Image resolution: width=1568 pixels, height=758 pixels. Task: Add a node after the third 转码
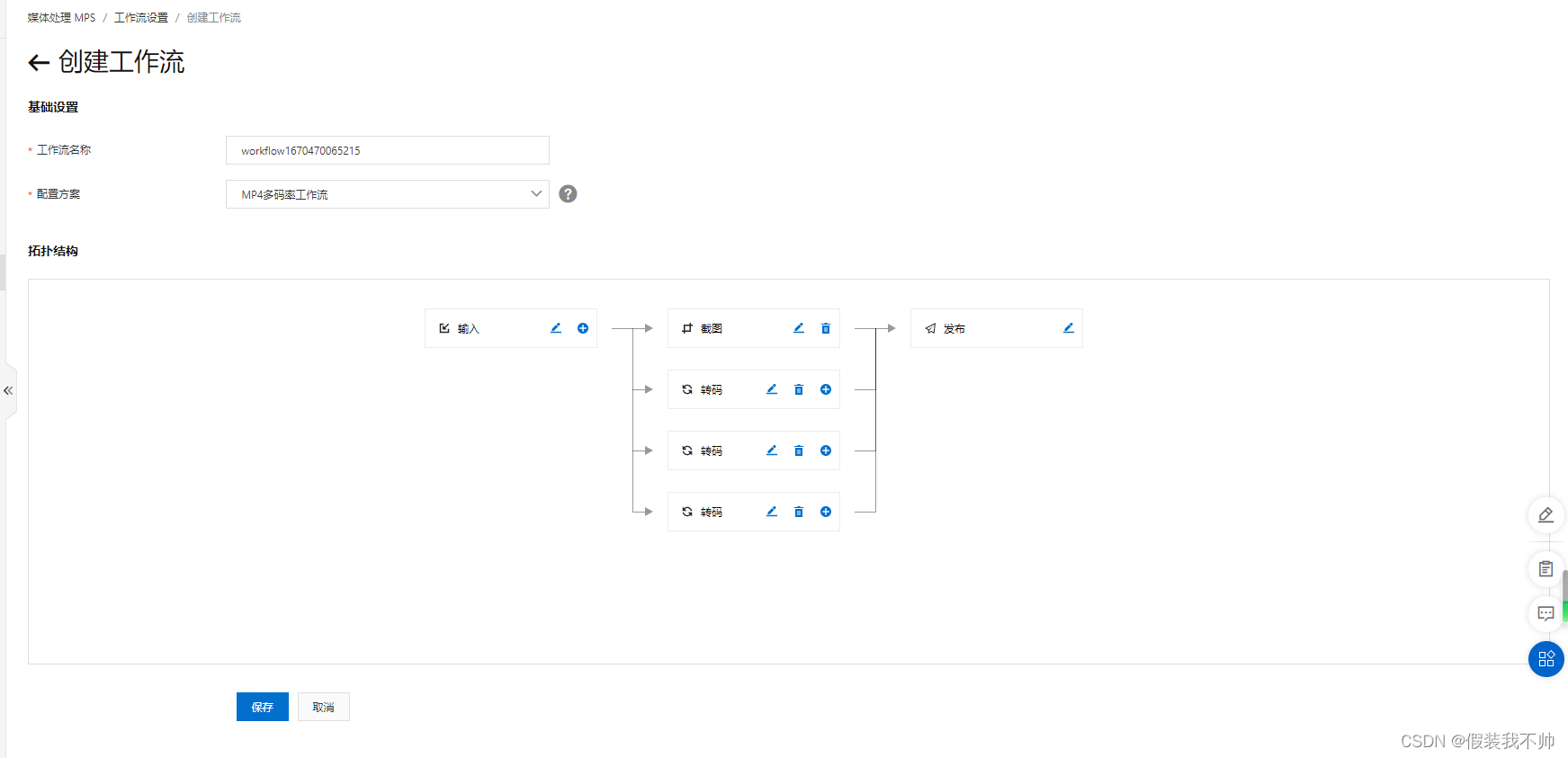pyautogui.click(x=826, y=512)
